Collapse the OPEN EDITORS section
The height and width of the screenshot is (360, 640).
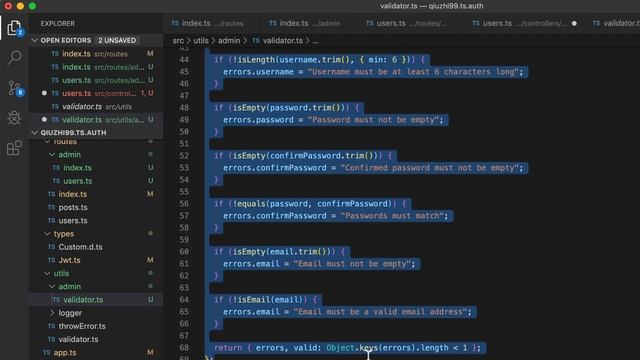pos(35,40)
